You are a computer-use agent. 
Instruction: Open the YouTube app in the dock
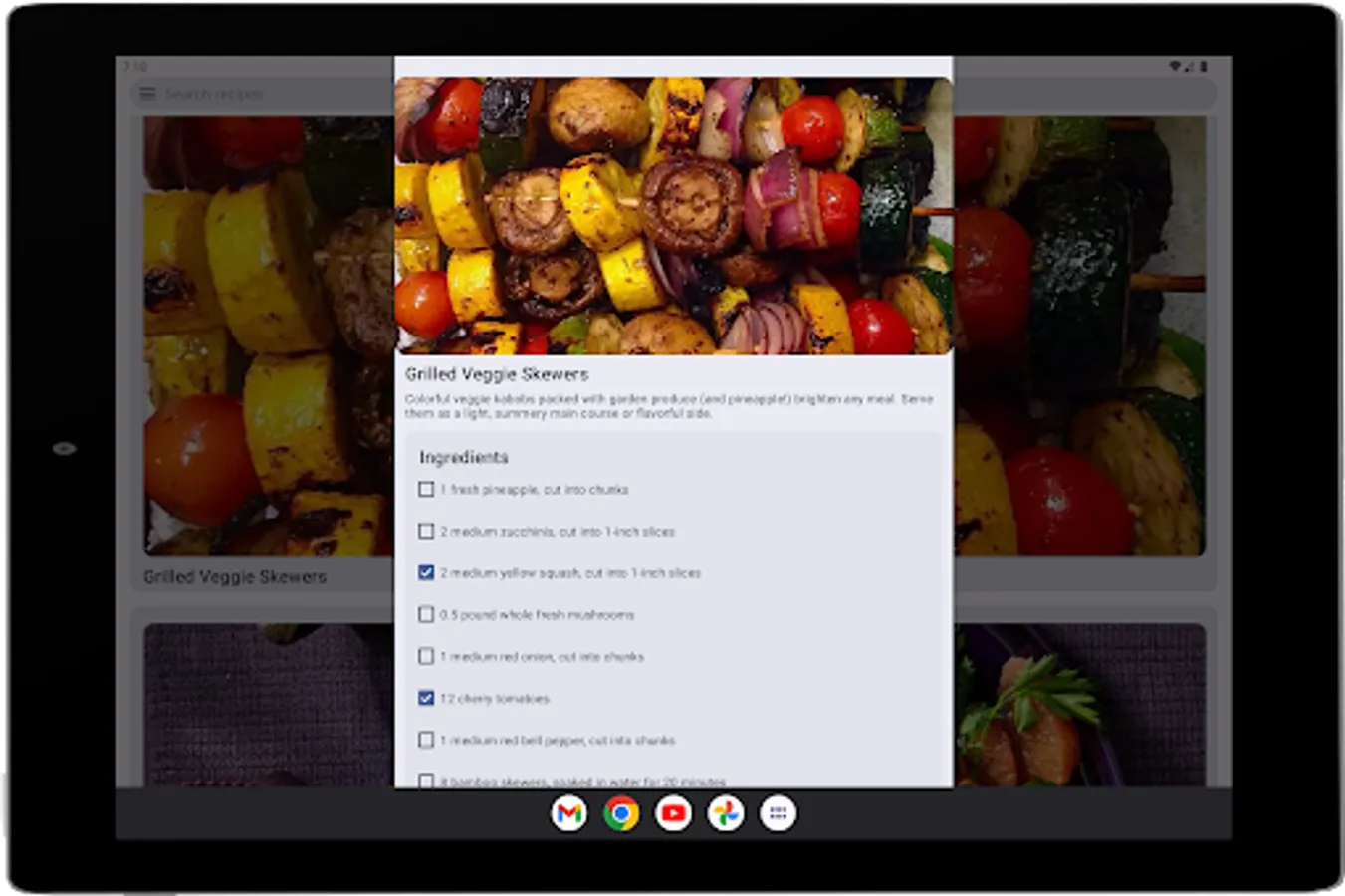click(674, 814)
